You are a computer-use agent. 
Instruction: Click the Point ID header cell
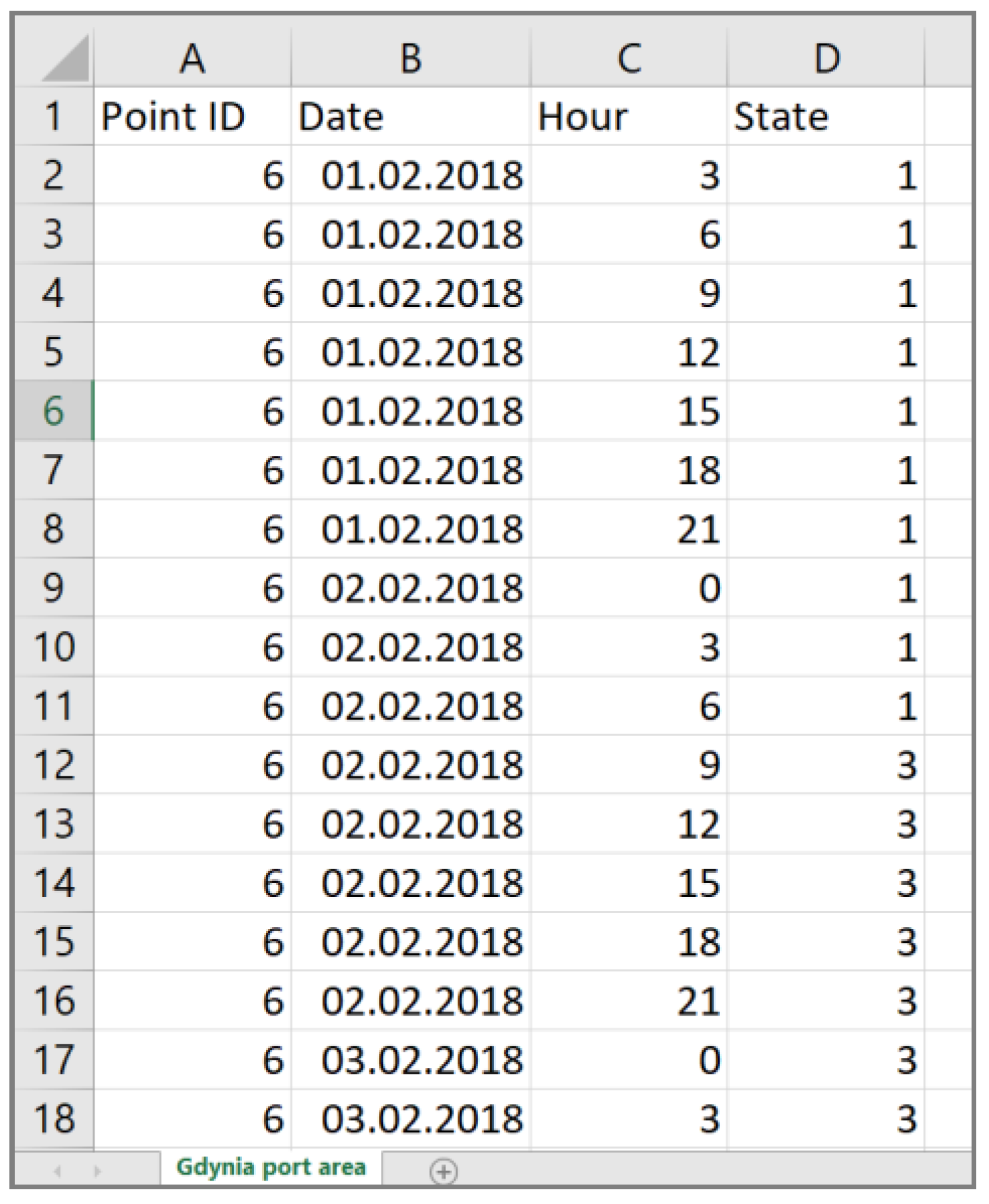coord(192,117)
